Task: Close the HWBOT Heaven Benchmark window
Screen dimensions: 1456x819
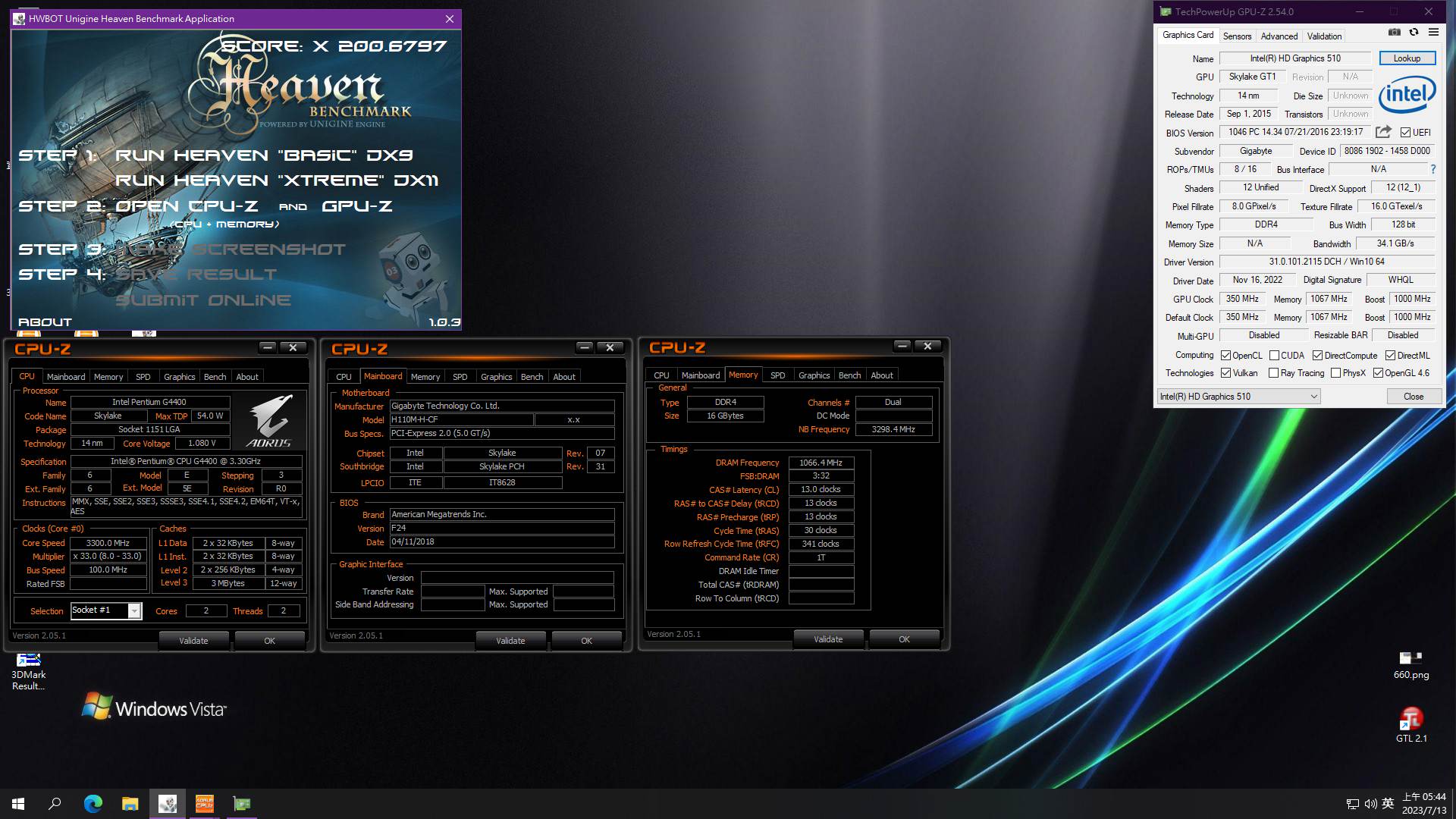Action: tap(450, 19)
